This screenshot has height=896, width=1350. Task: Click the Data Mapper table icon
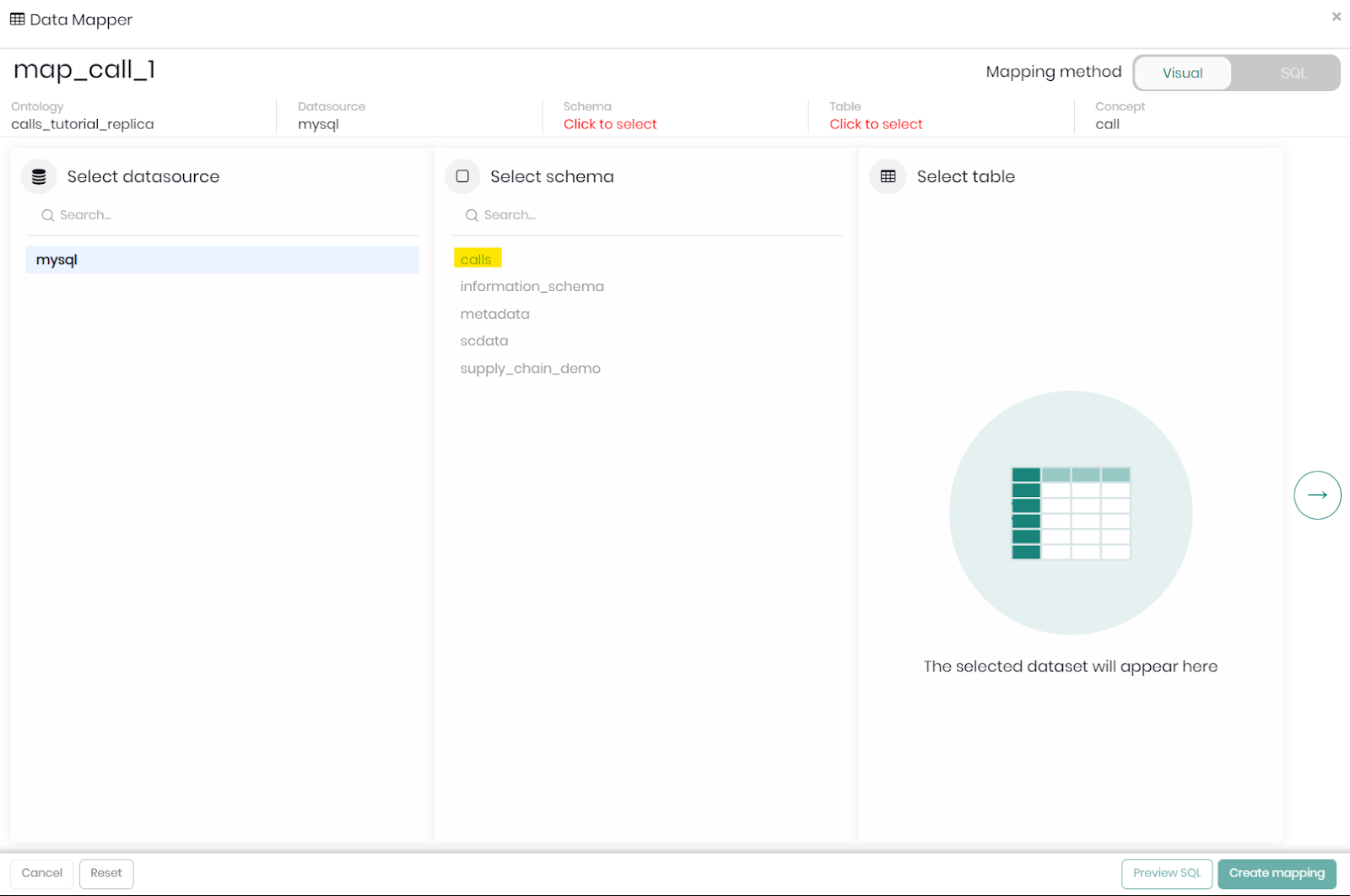click(17, 19)
